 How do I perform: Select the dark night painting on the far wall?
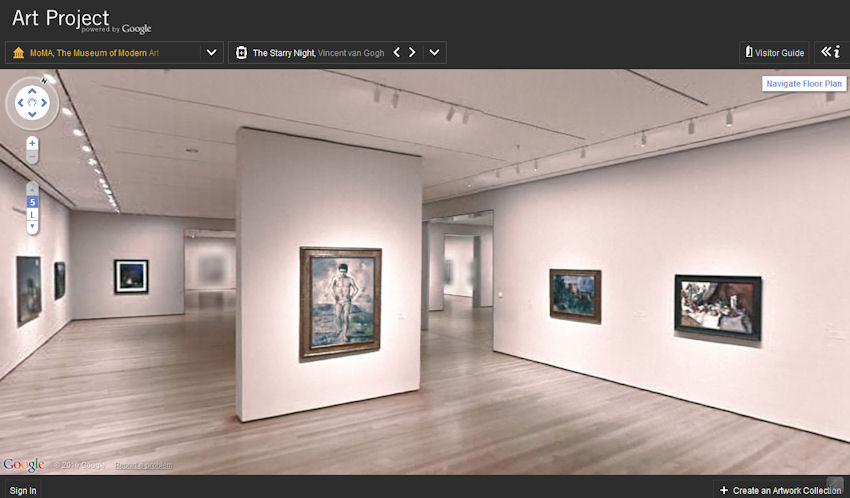pos(131,276)
